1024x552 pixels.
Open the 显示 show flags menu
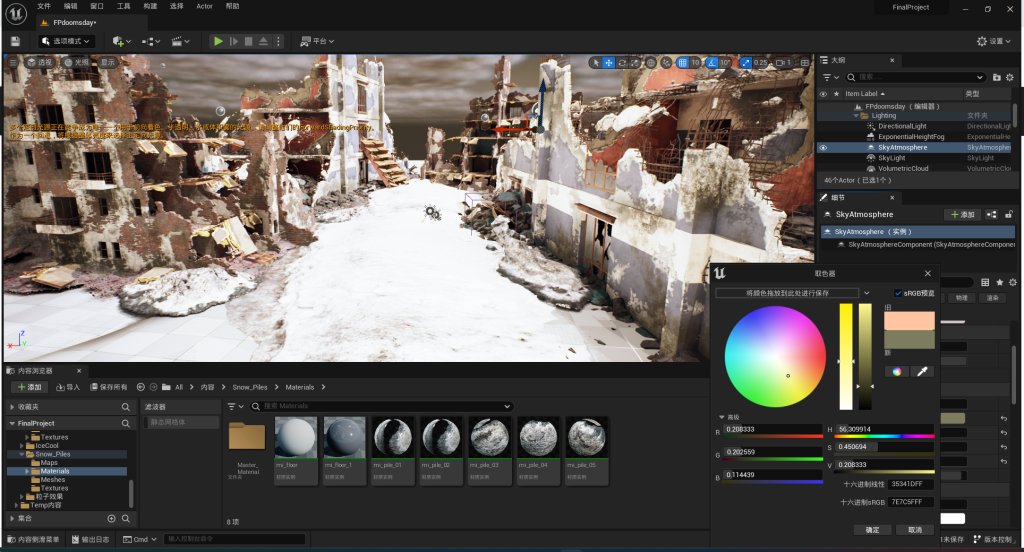108,62
